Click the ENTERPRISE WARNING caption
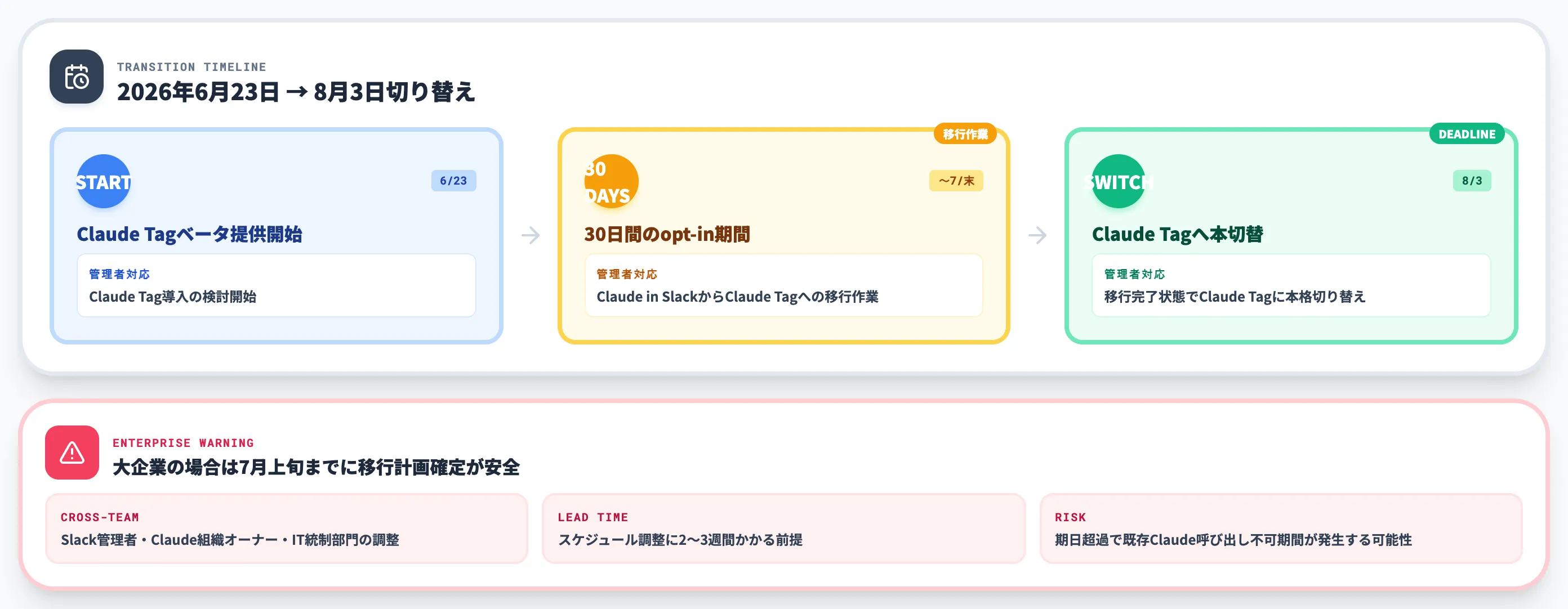1568x609 pixels. pyautogui.click(x=183, y=443)
